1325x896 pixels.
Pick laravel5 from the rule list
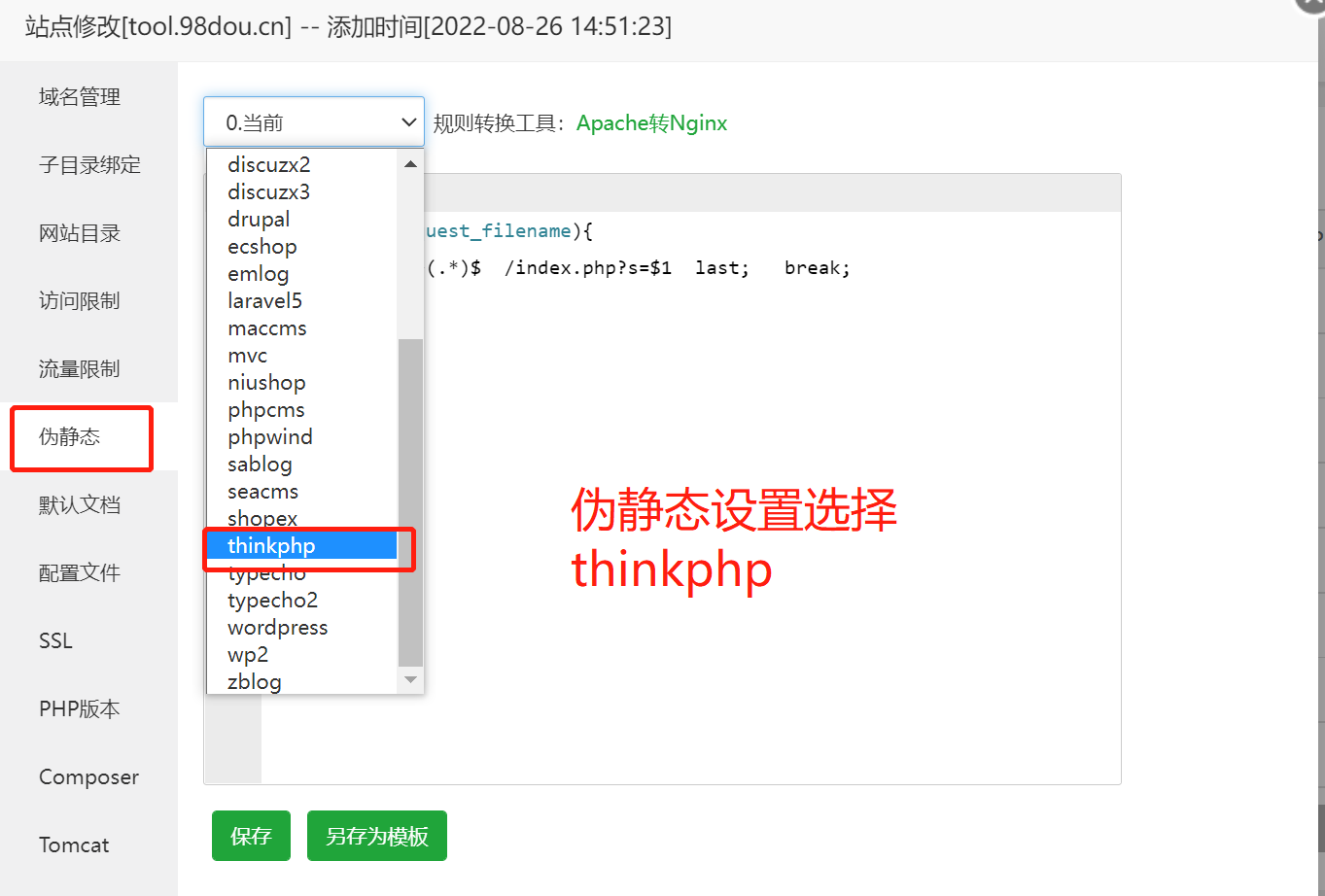pos(265,301)
